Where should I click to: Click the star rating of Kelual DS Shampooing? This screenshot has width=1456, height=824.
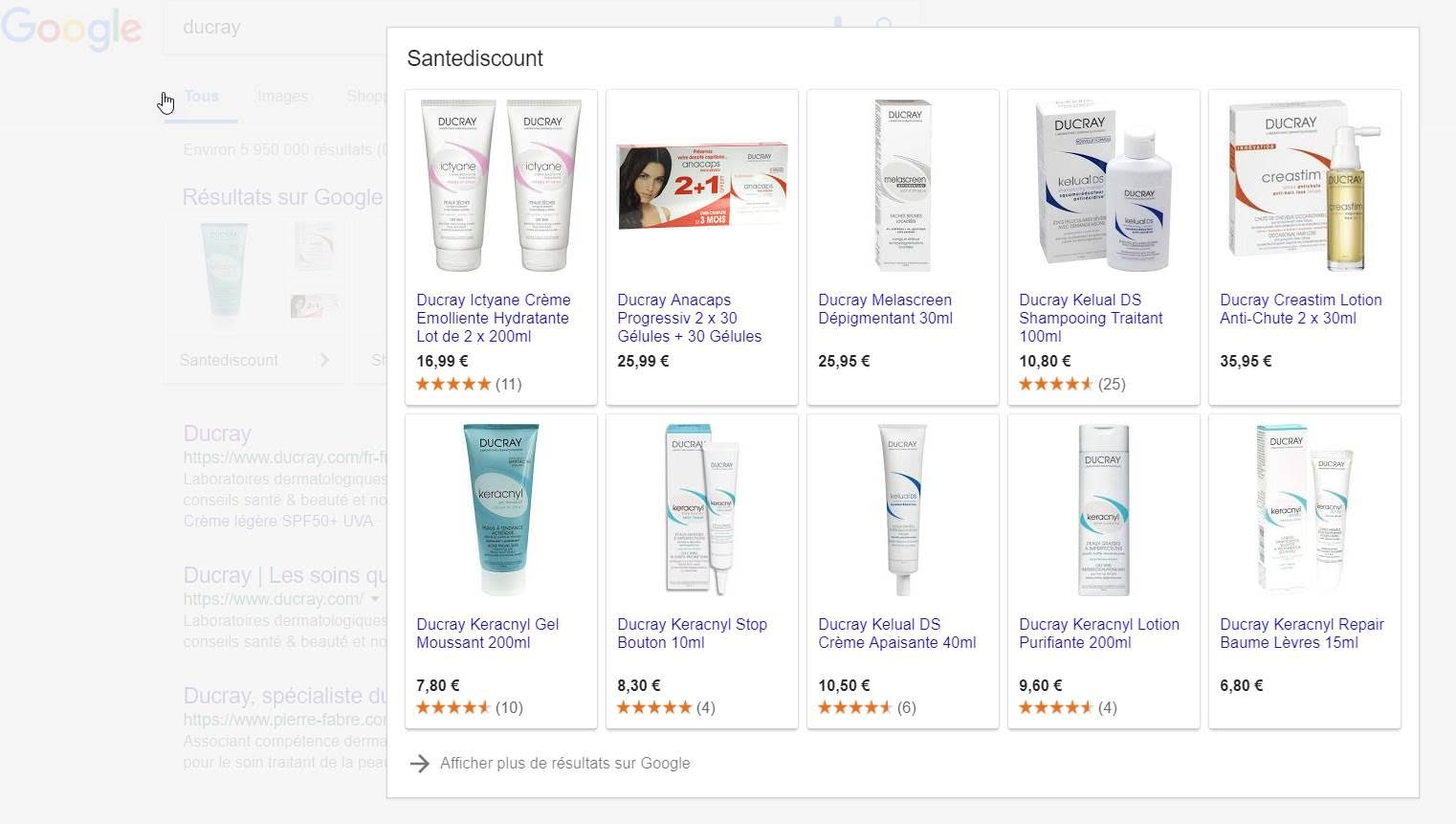coord(1056,384)
